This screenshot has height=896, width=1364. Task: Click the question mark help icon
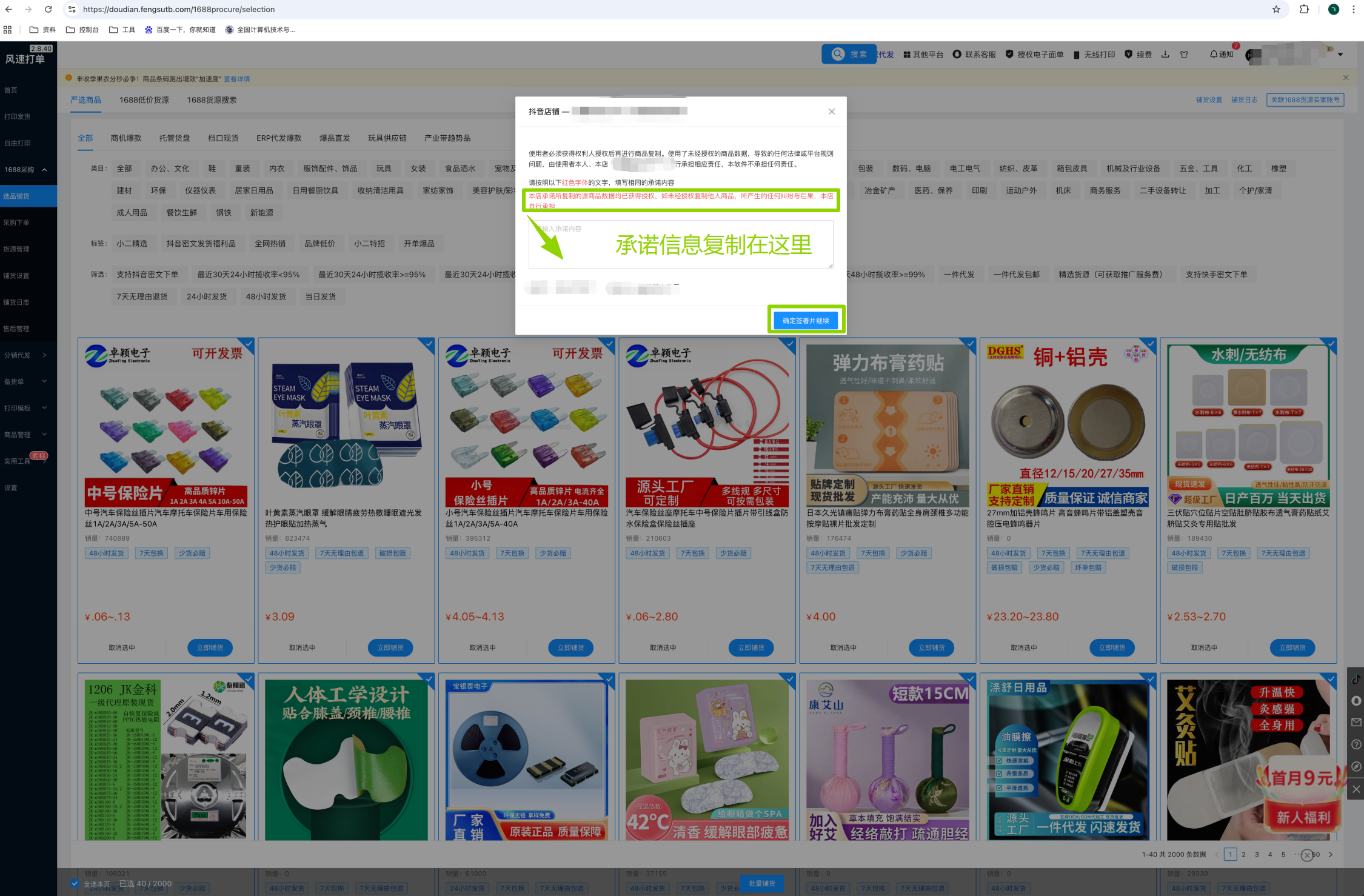pyautogui.click(x=1356, y=744)
